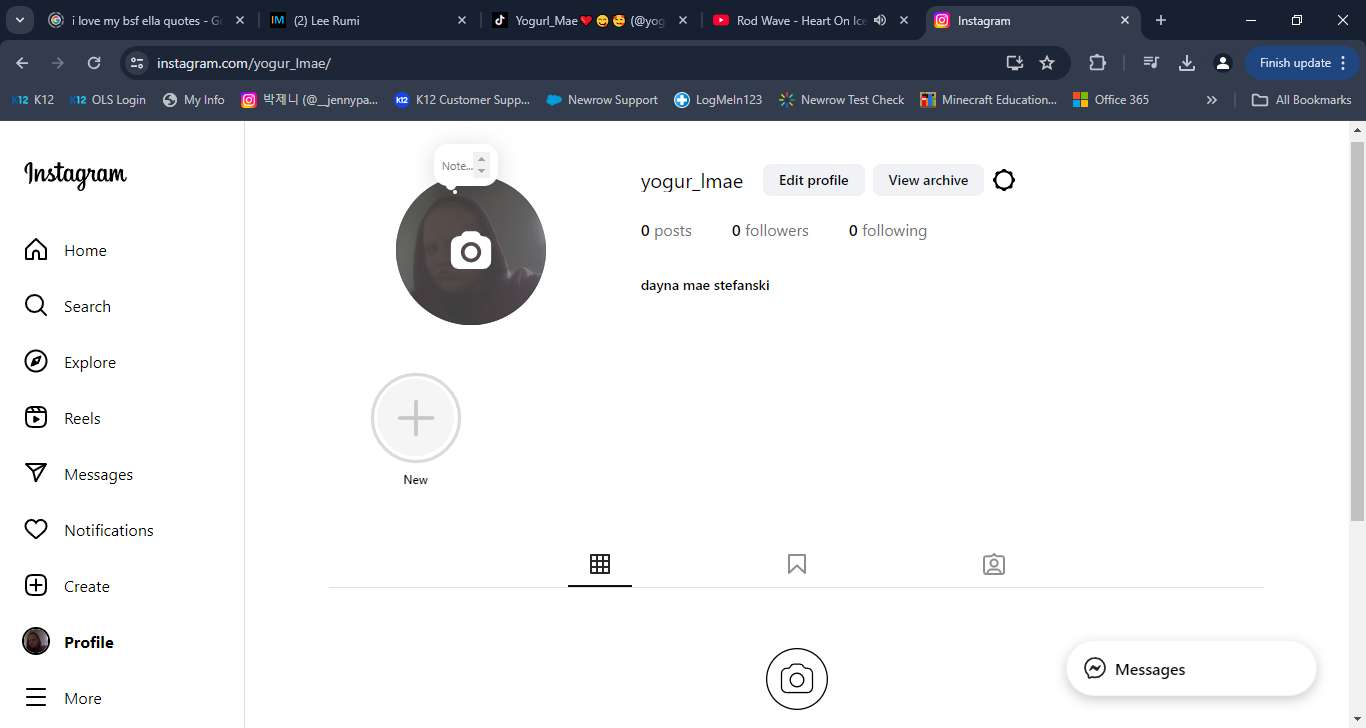Viewport: 1366px width, 728px height.
Task: Expand hidden bookmarks chevron
Action: 1212,100
